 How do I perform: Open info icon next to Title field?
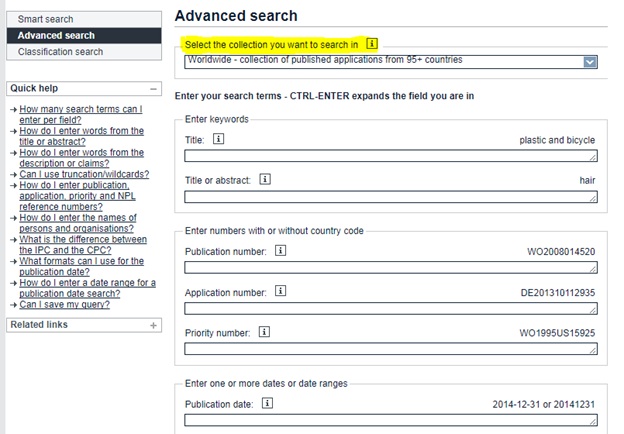[218, 139]
